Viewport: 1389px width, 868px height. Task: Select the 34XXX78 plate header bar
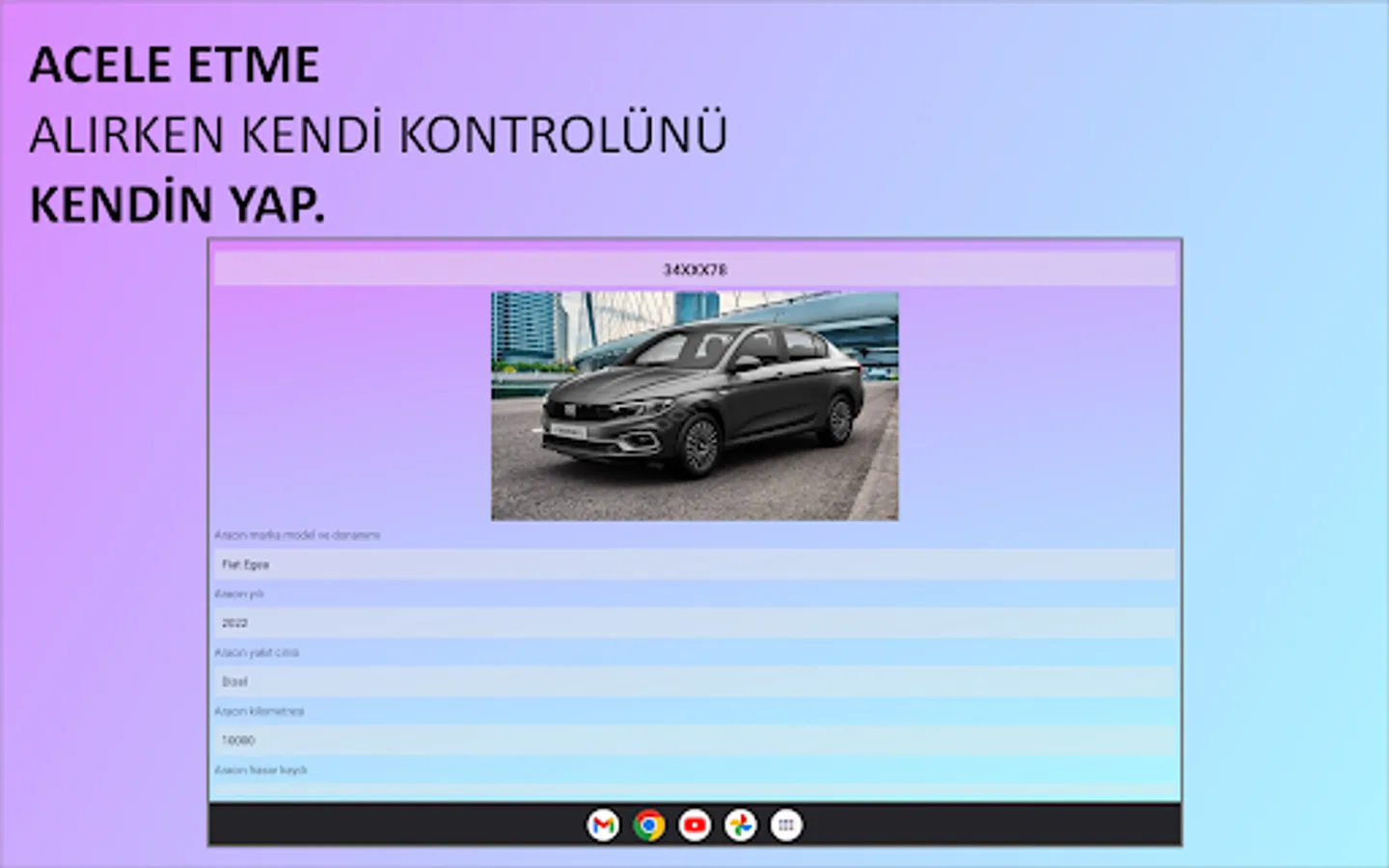[x=694, y=269]
